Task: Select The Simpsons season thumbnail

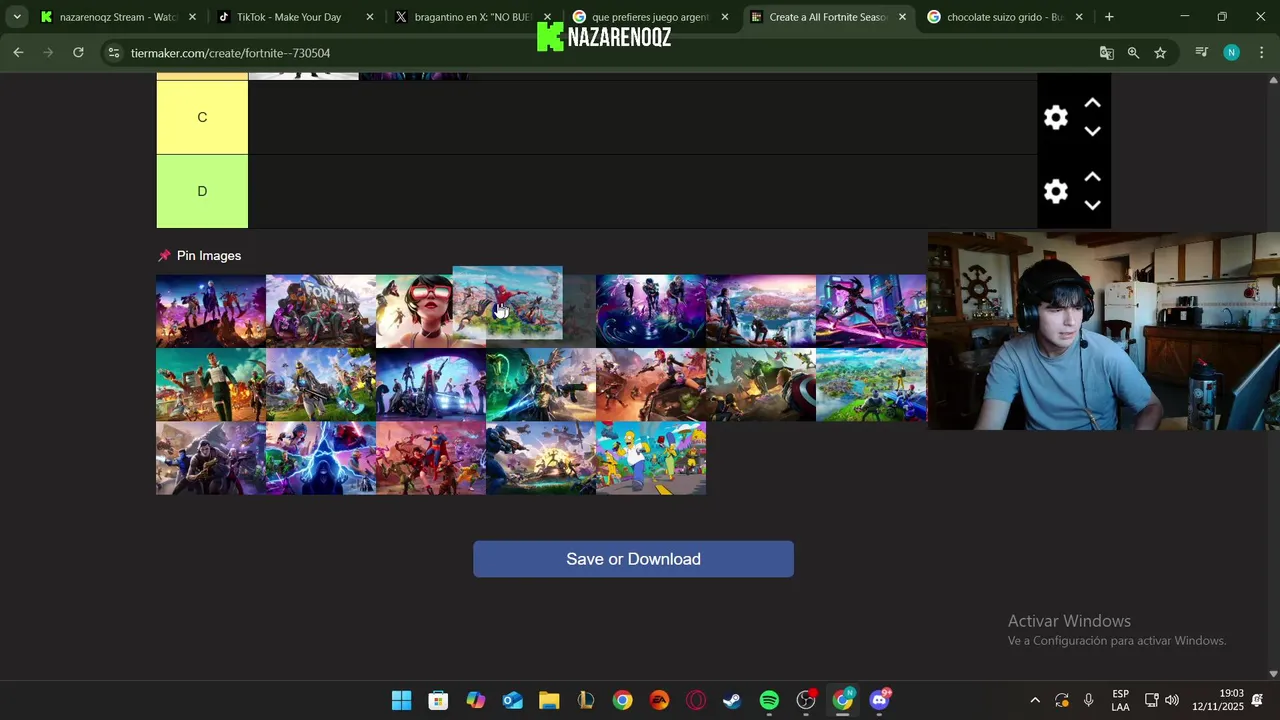Action: click(651, 458)
